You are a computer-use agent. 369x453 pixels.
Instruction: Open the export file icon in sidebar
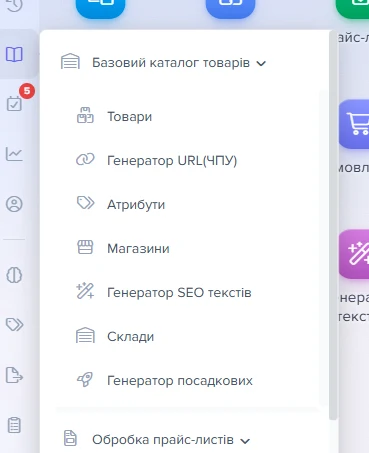click(14, 375)
